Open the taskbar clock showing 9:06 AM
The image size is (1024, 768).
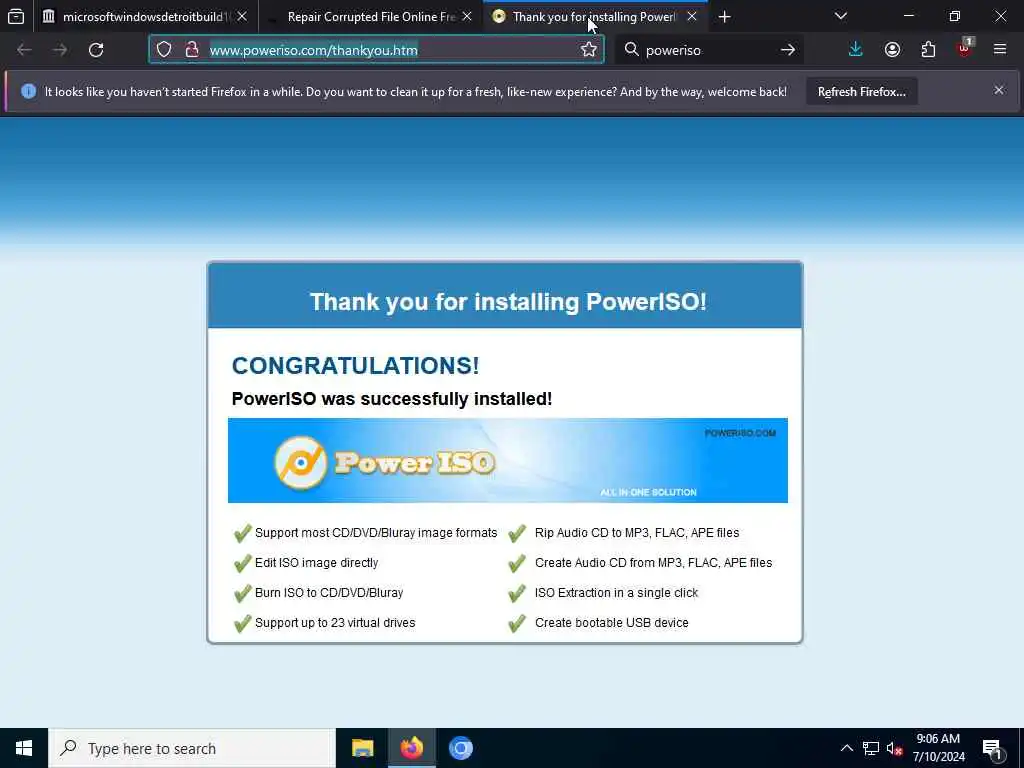pos(938,748)
